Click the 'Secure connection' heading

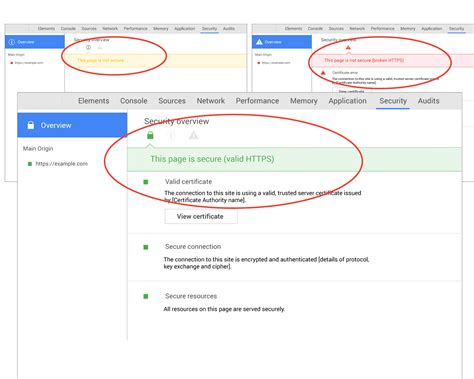[x=193, y=247]
